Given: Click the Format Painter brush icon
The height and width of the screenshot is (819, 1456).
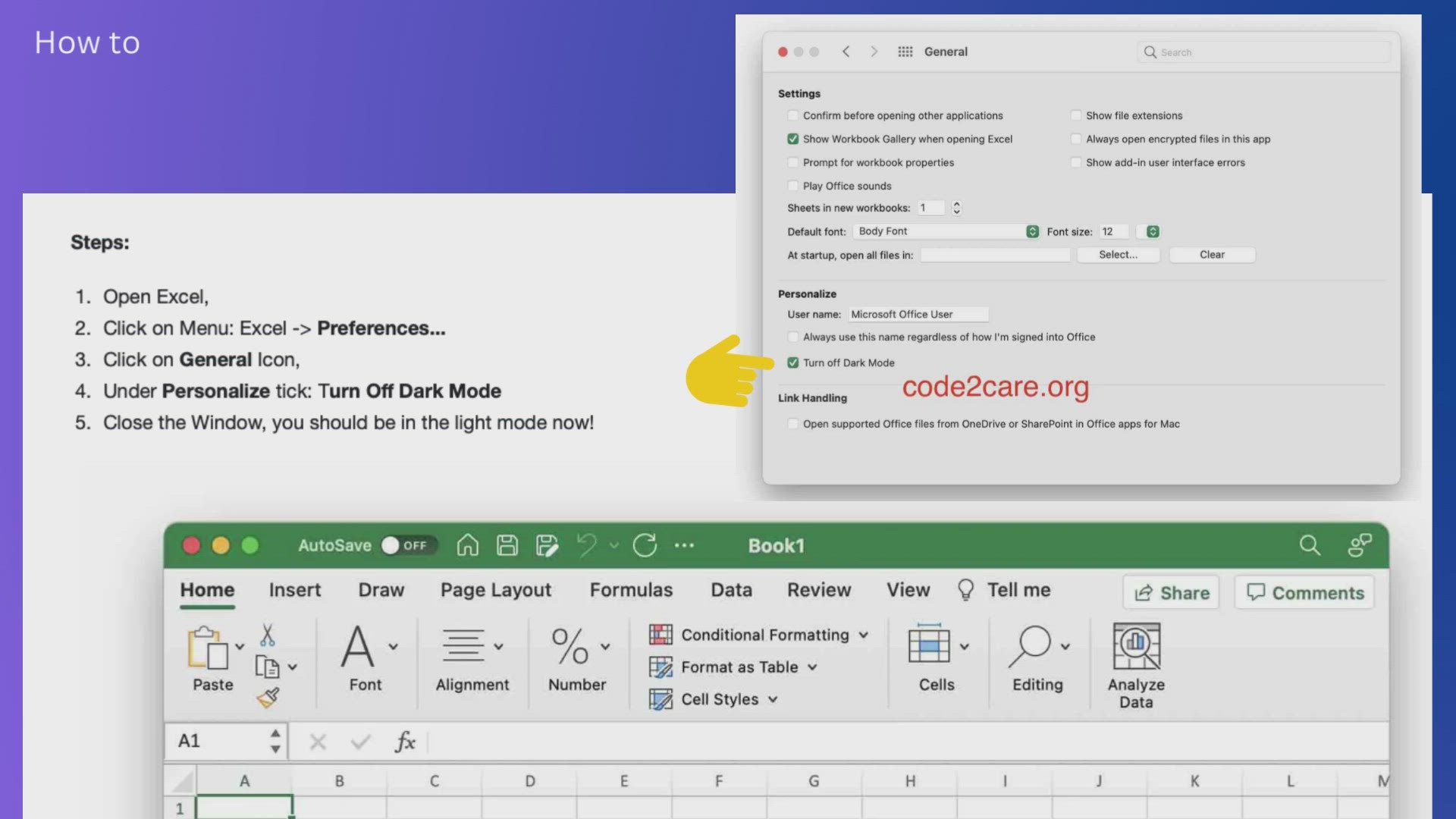Looking at the screenshot, I should pyautogui.click(x=268, y=698).
